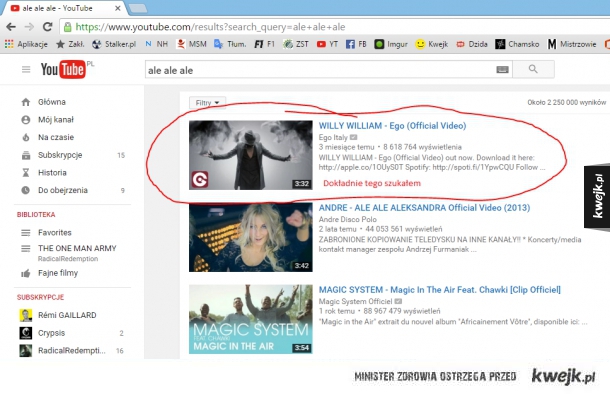Image resolution: width=610 pixels, height=395 pixels.
Task: Click the green padlock secure icon
Action: tap(67, 27)
